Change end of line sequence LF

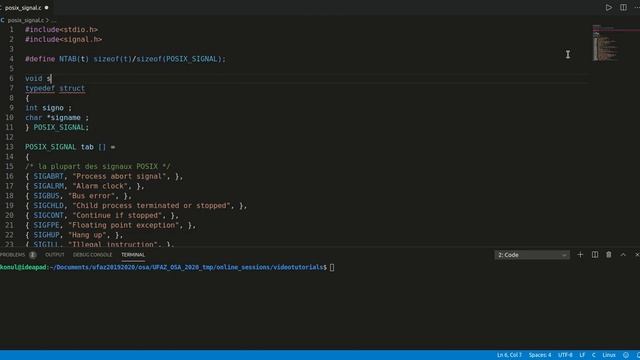582,355
